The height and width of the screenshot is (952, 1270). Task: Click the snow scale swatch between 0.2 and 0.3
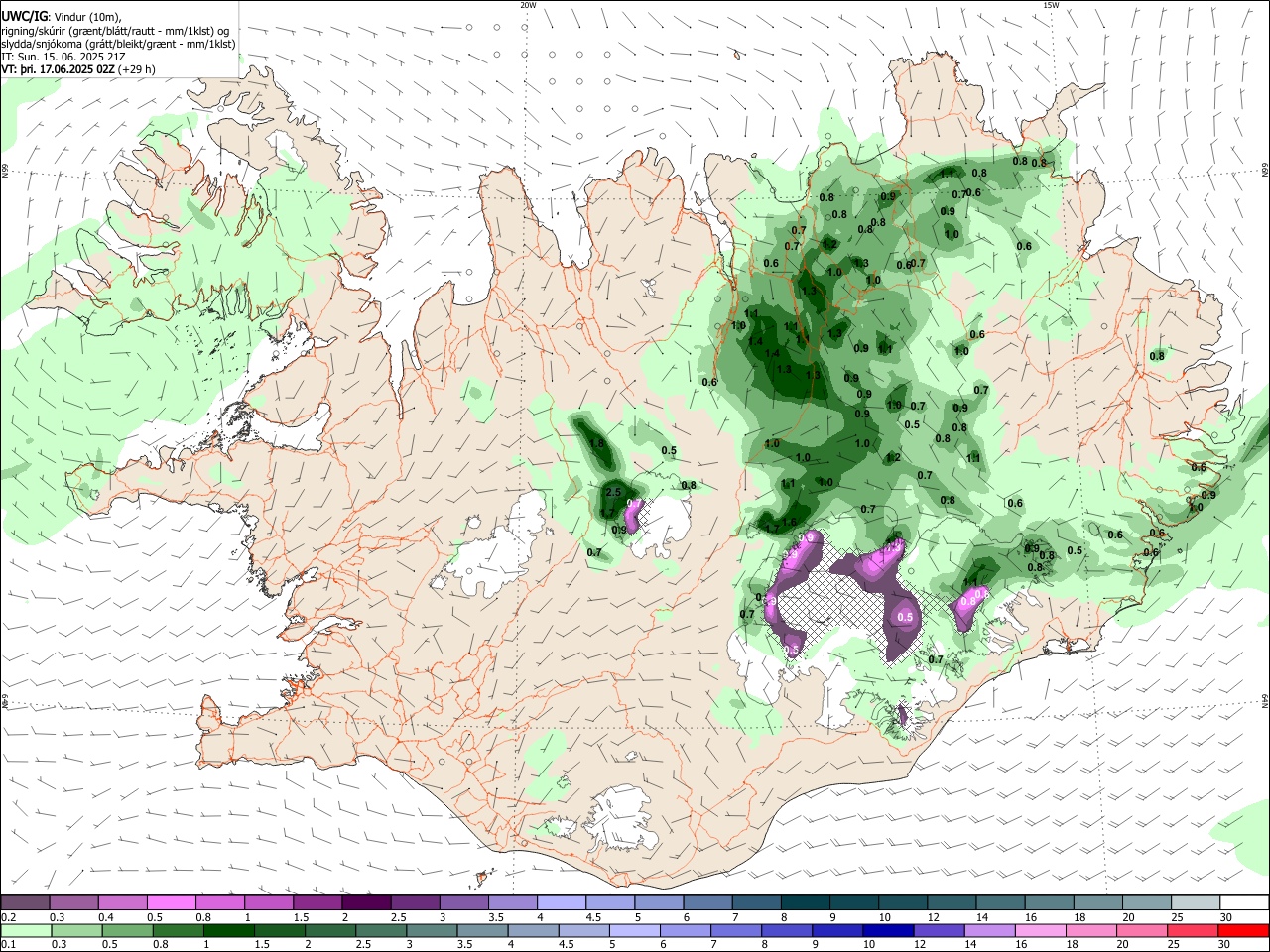[25, 902]
